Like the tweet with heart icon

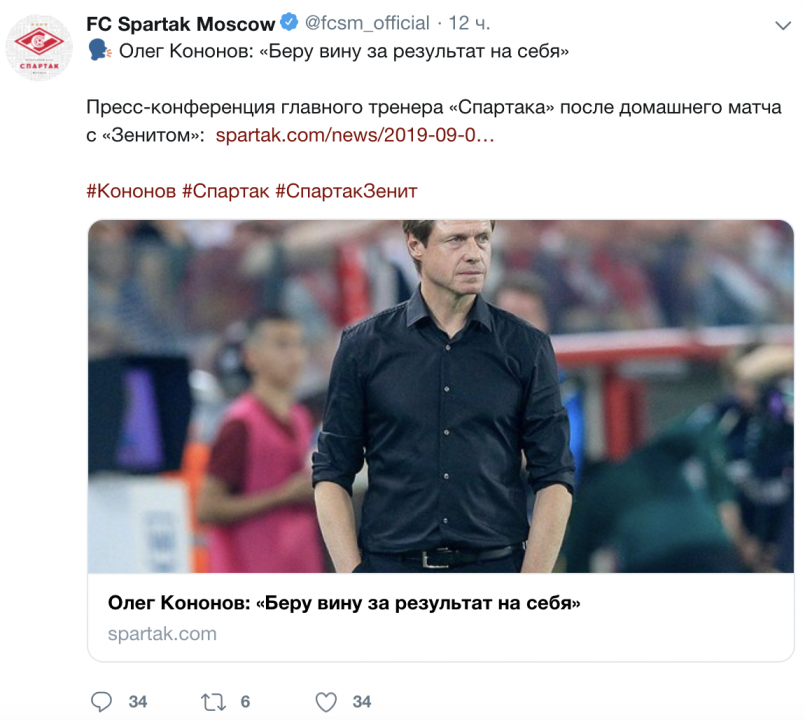point(326,702)
